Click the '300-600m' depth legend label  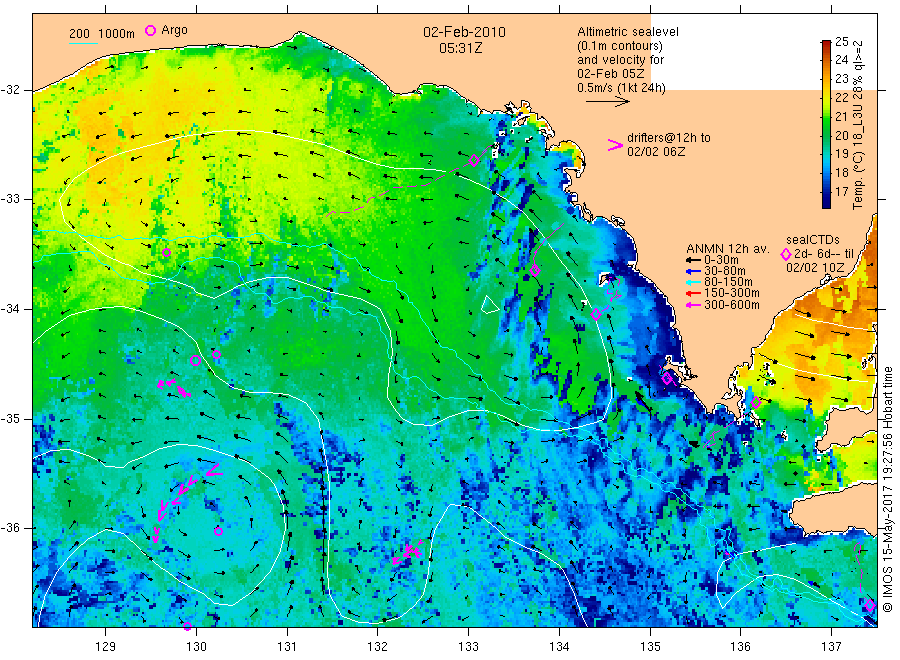click(731, 305)
